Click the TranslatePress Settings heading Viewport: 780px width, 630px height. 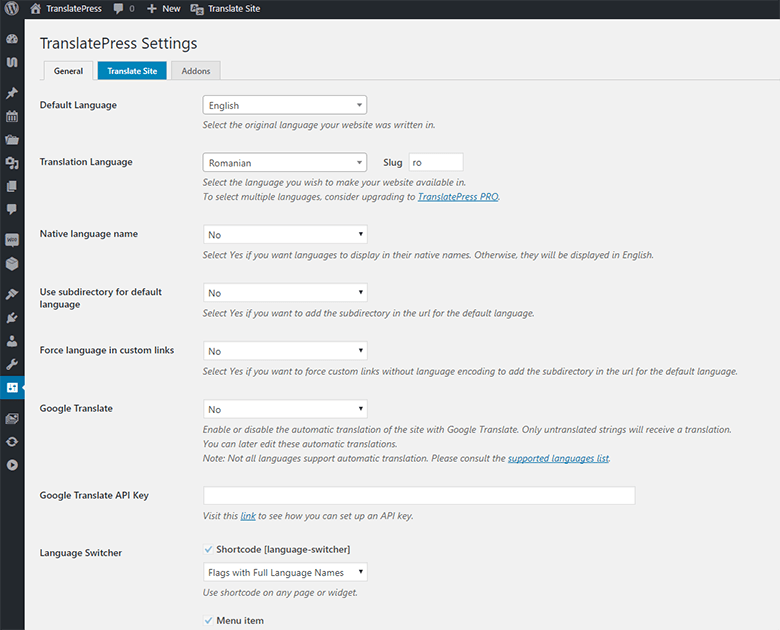[x=118, y=43]
